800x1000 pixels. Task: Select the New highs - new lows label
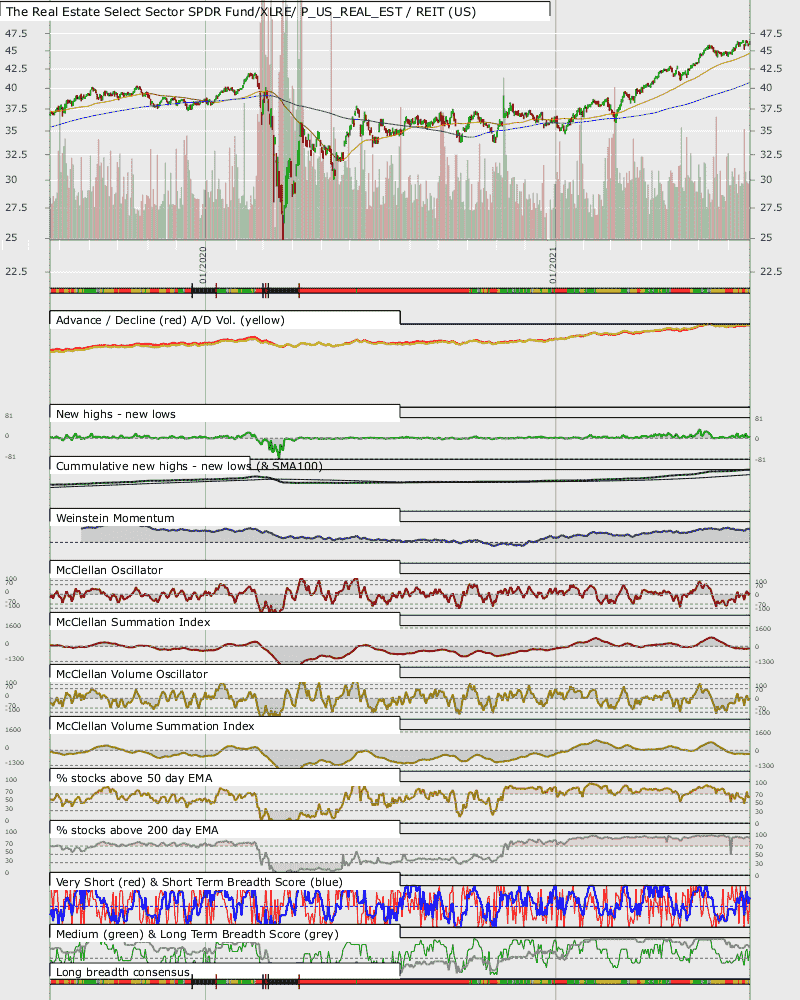pyautogui.click(x=115, y=414)
